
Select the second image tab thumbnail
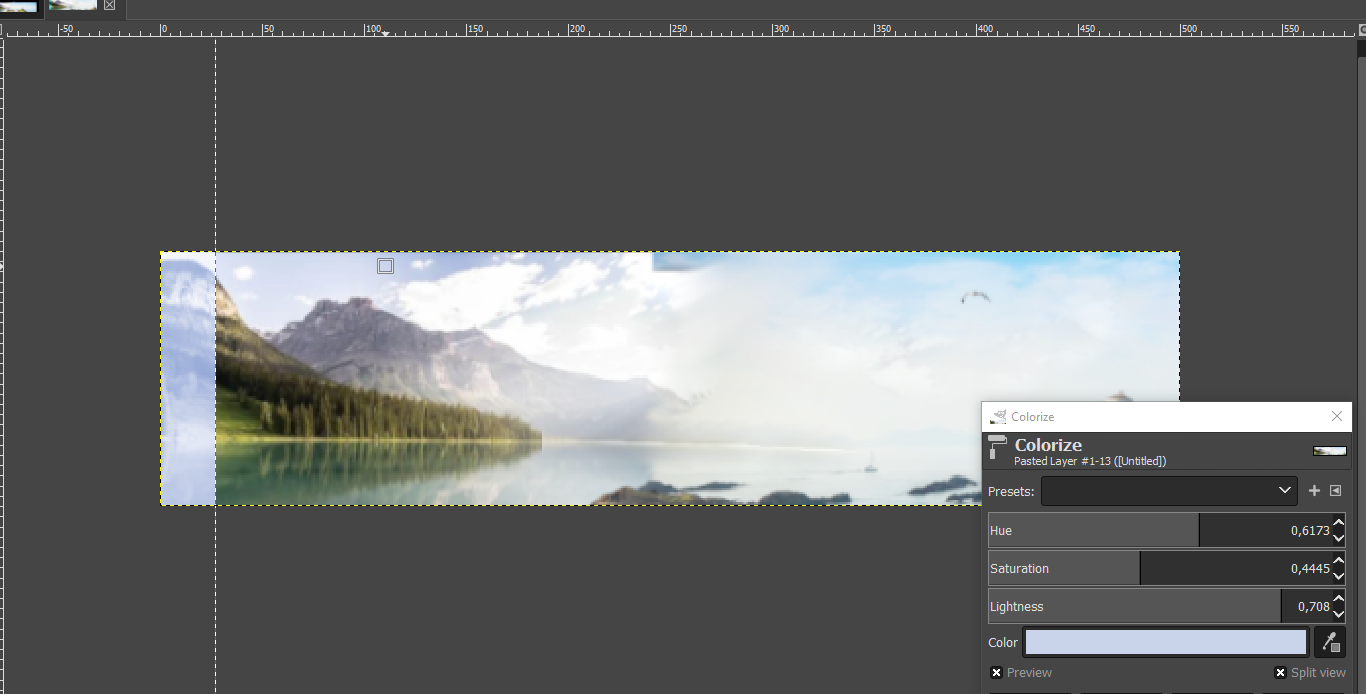tap(73, 6)
